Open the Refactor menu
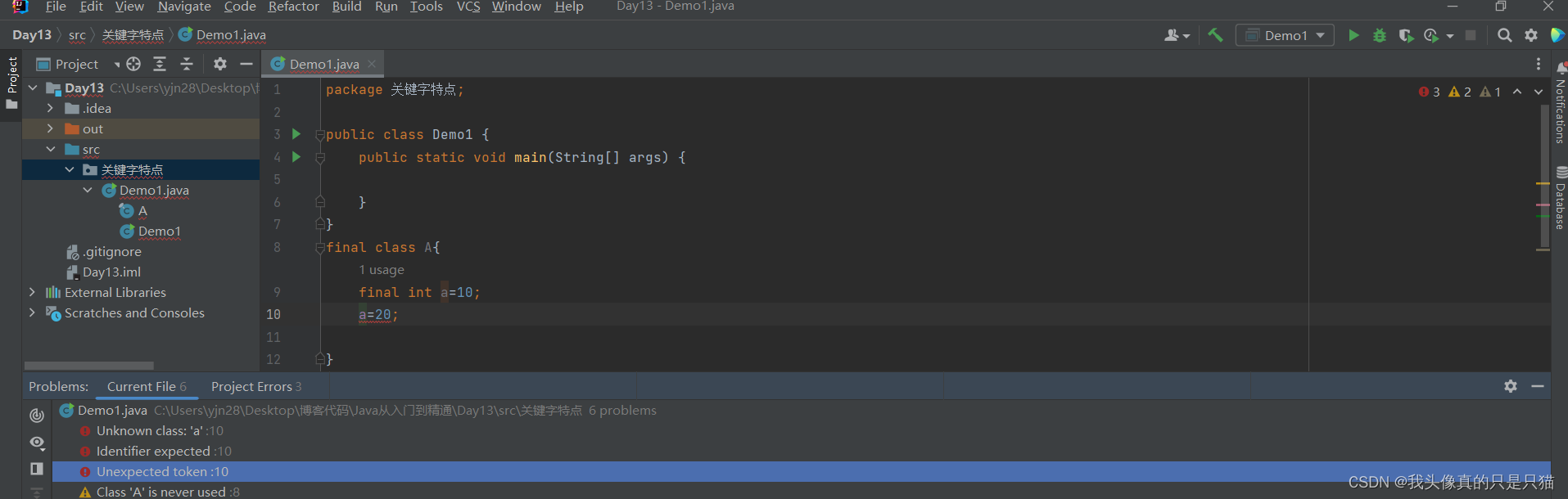This screenshot has width=1568, height=499. pyautogui.click(x=293, y=7)
